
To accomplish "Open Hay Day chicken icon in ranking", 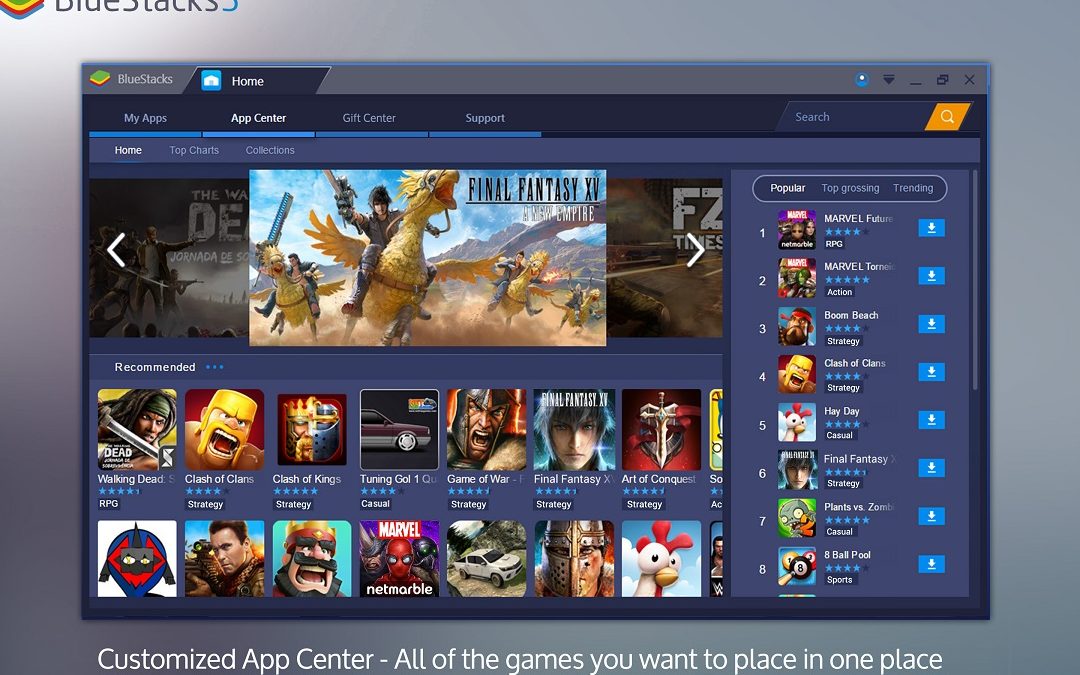I will [797, 422].
